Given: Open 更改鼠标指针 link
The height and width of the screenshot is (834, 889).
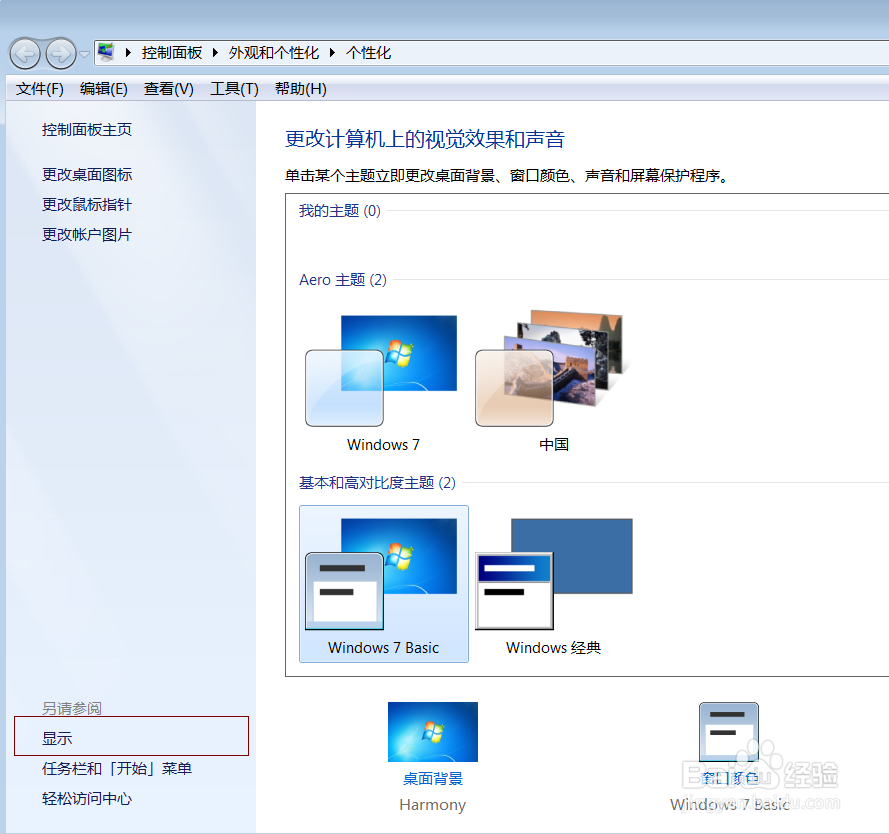Looking at the screenshot, I should (87, 205).
